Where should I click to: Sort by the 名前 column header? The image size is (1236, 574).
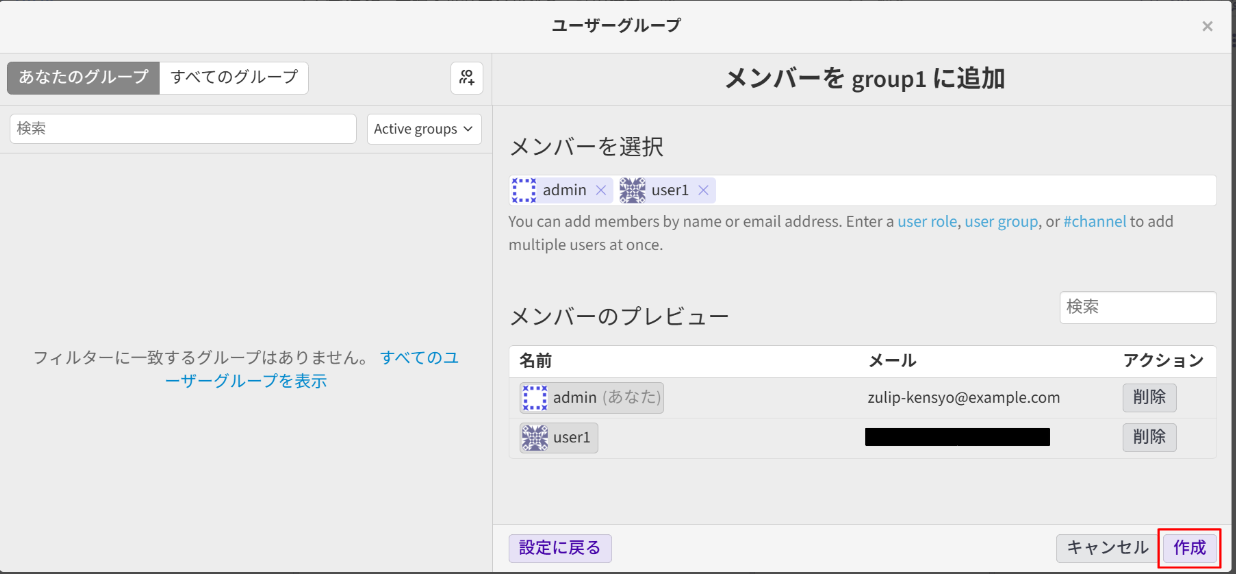click(536, 361)
